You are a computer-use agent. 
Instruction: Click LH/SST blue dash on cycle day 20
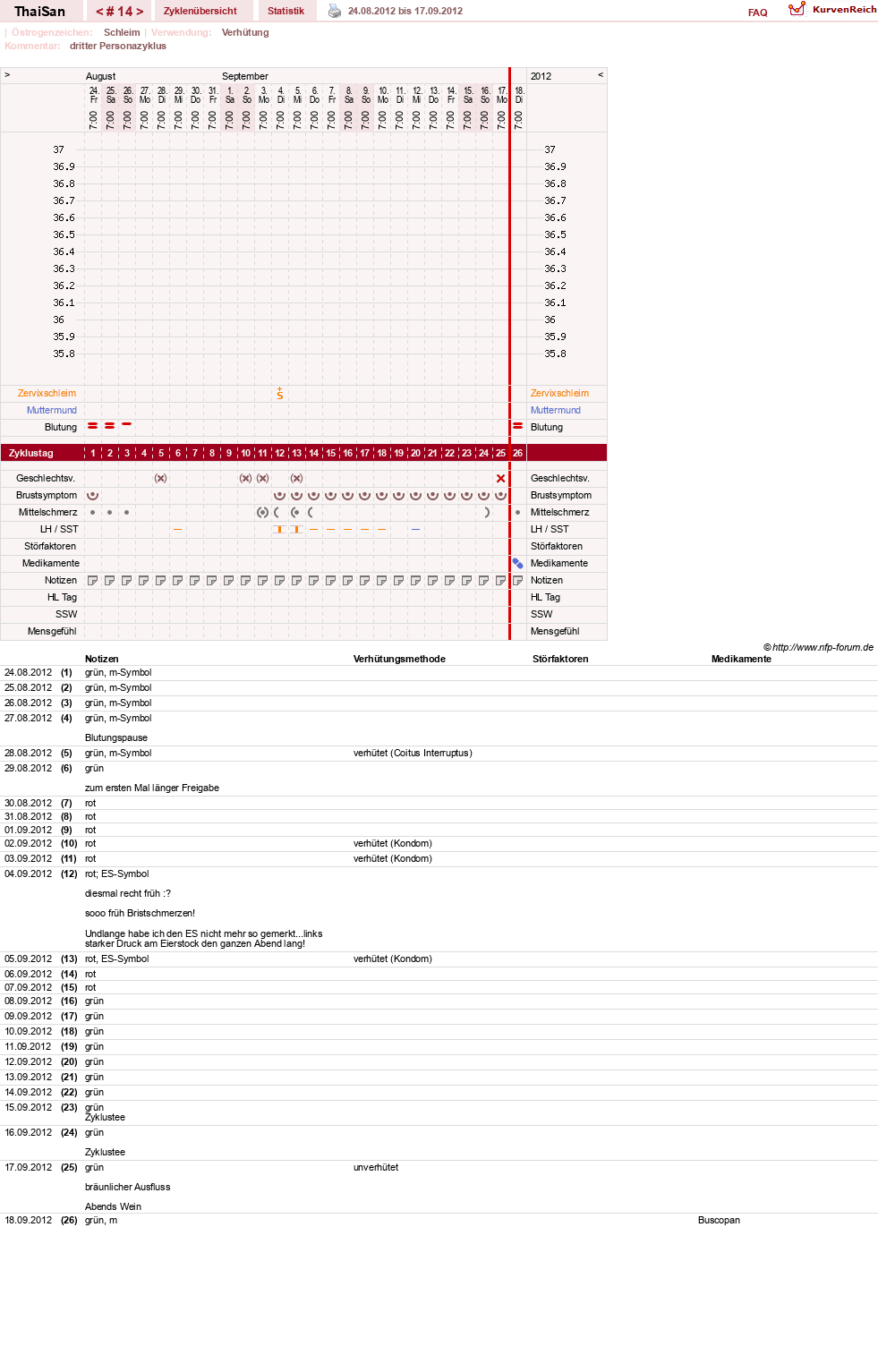click(416, 529)
